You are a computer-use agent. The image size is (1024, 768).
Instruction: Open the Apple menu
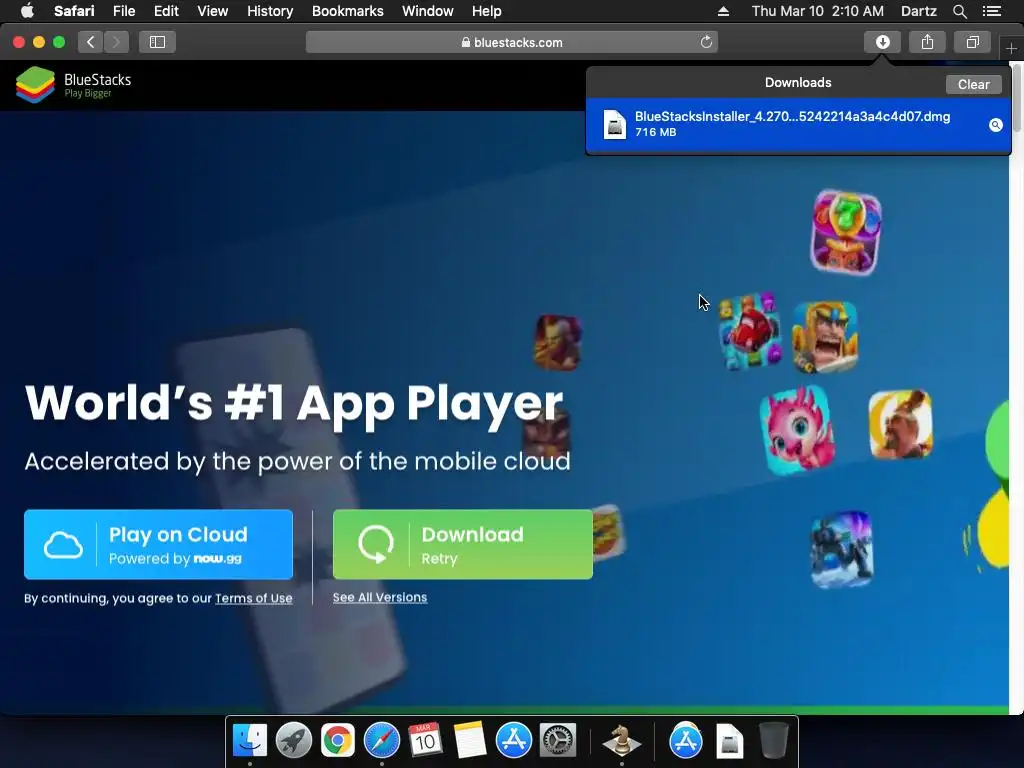point(27,10)
